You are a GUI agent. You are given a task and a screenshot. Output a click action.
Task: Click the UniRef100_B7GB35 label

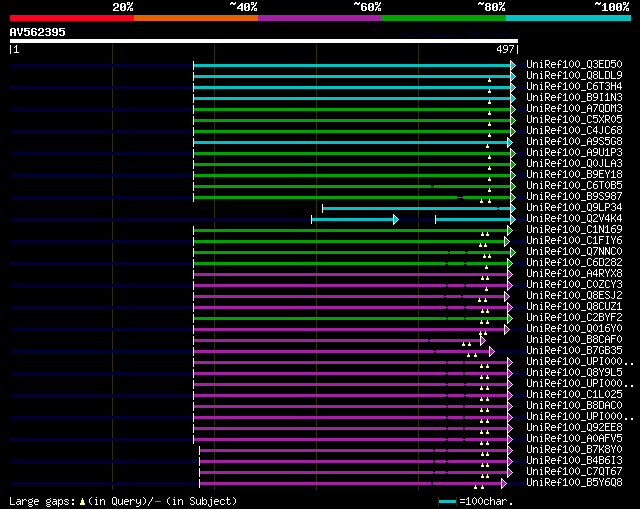pos(574,351)
